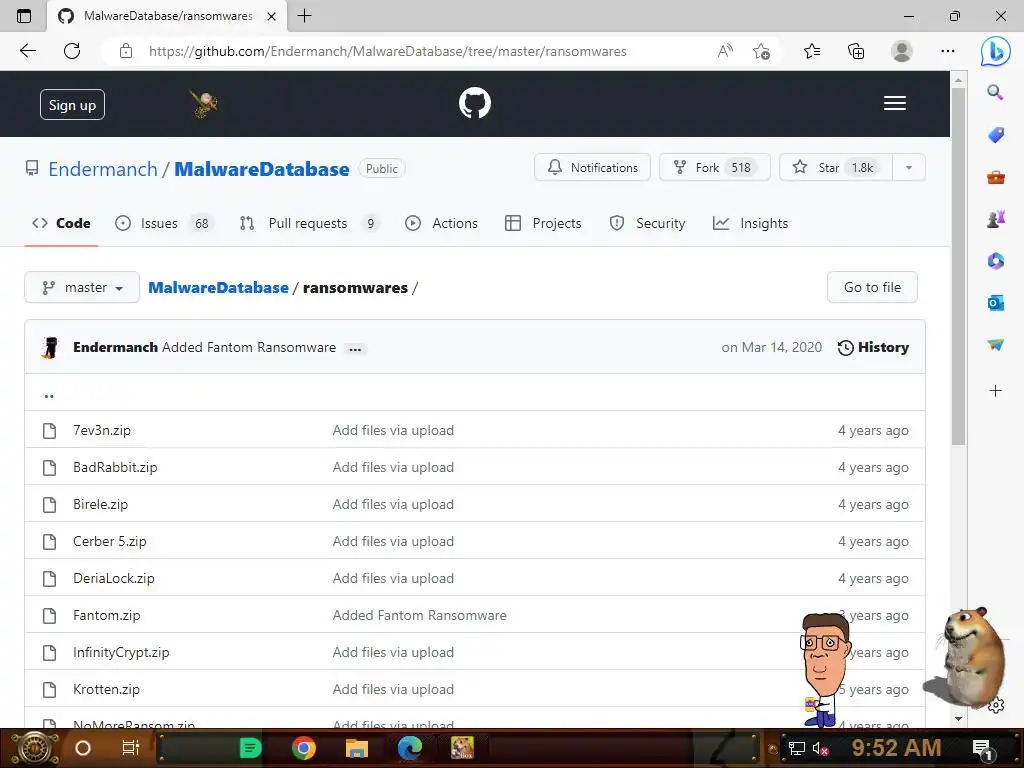Click the Notifications button
Image resolution: width=1024 pixels, height=768 pixels.
592,167
